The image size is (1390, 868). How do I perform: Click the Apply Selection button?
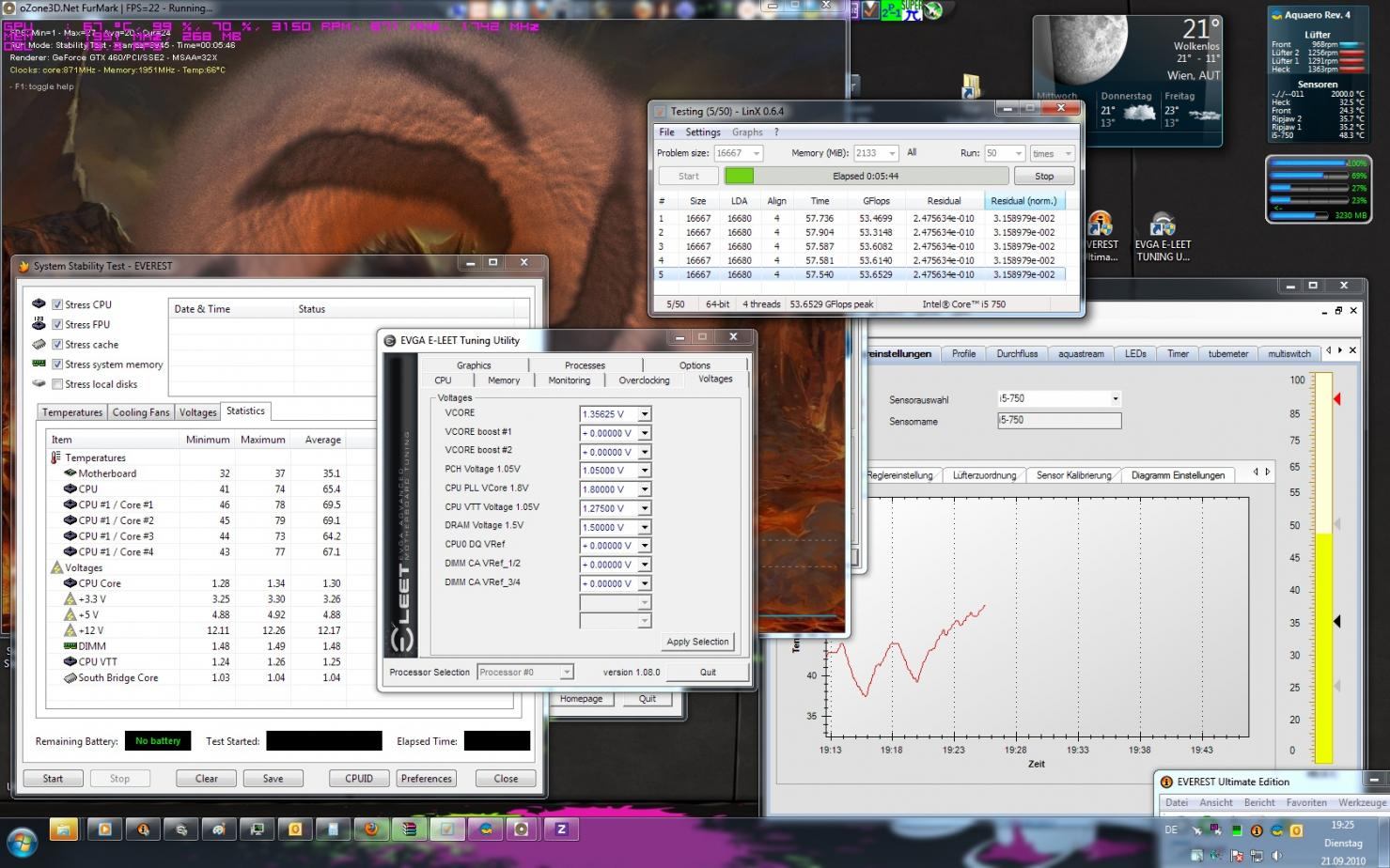tap(697, 642)
